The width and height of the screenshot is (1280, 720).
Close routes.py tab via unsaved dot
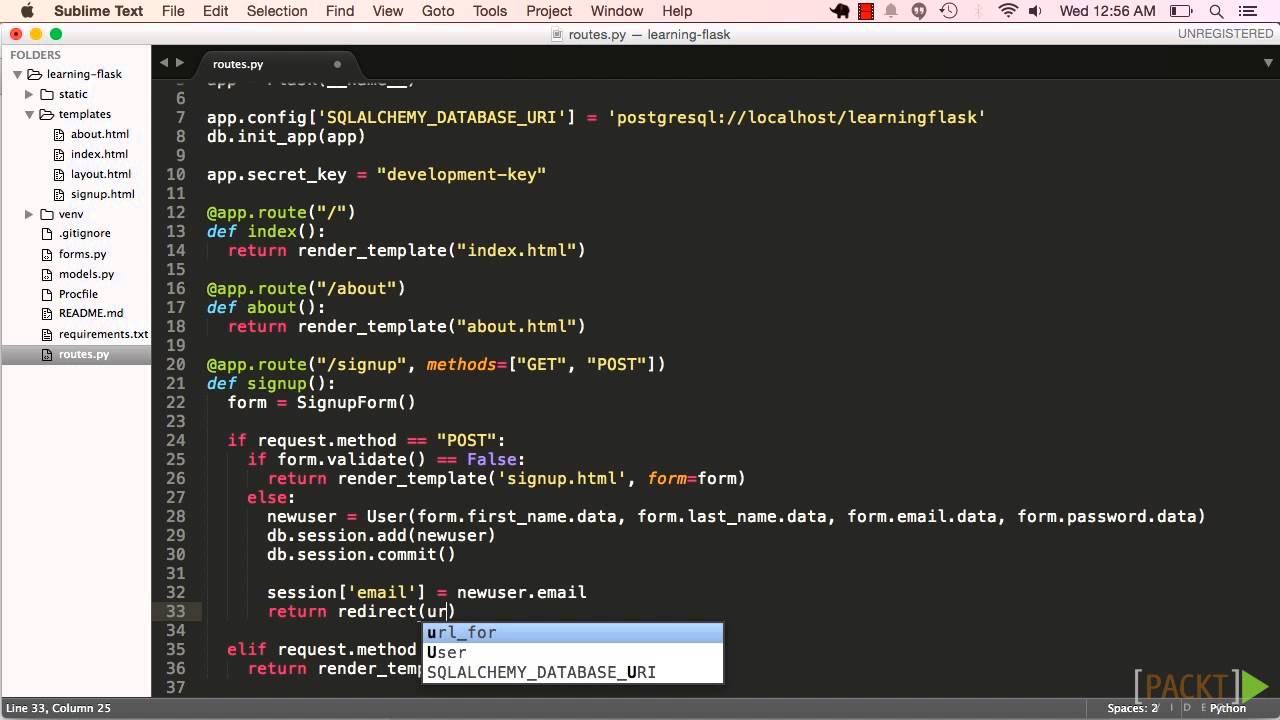click(337, 64)
